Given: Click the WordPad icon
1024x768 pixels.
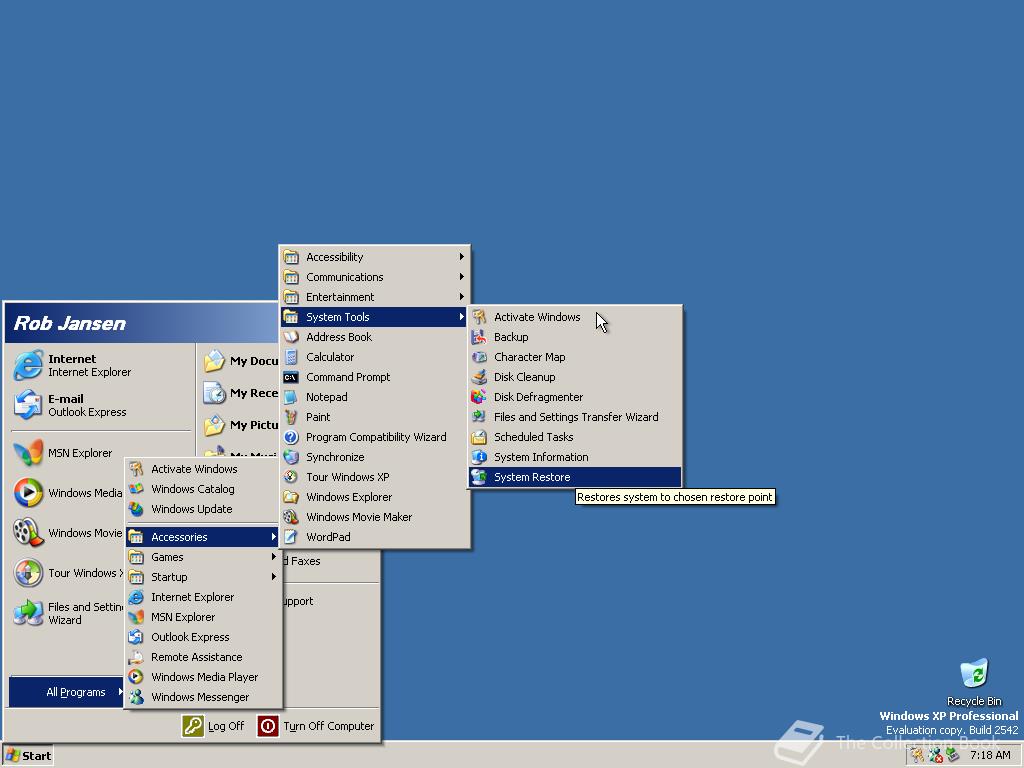Looking at the screenshot, I should coord(291,537).
